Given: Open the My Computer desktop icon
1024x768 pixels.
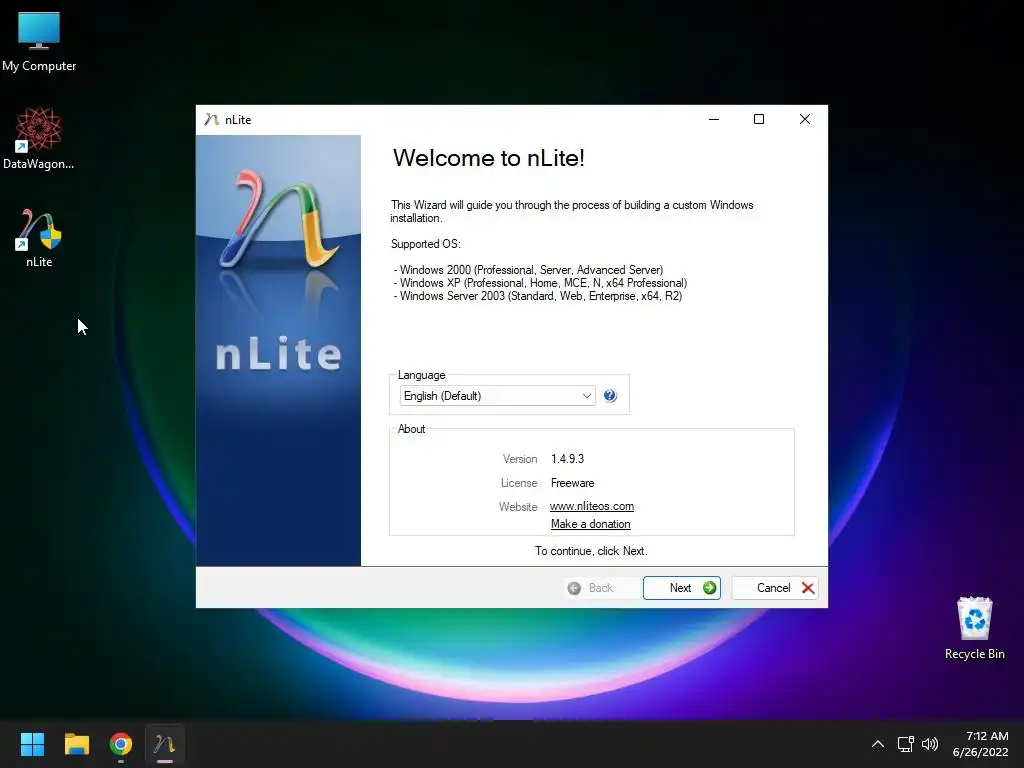Looking at the screenshot, I should 39,42.
